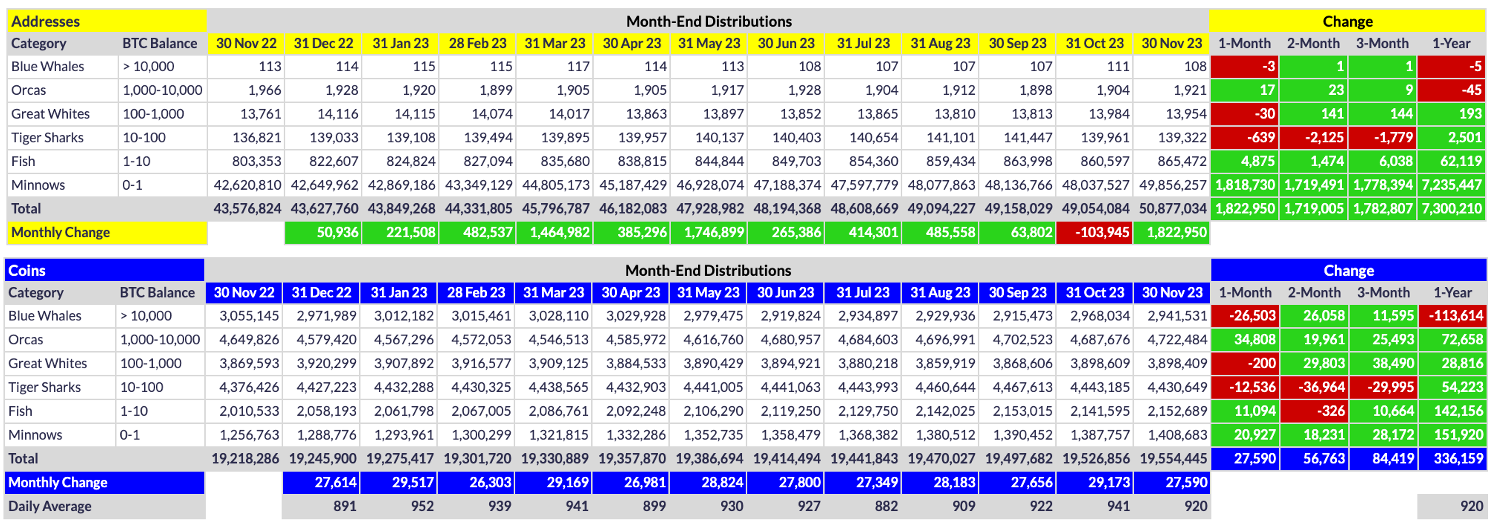Select the 50,936 monthly change cell

tap(323, 232)
